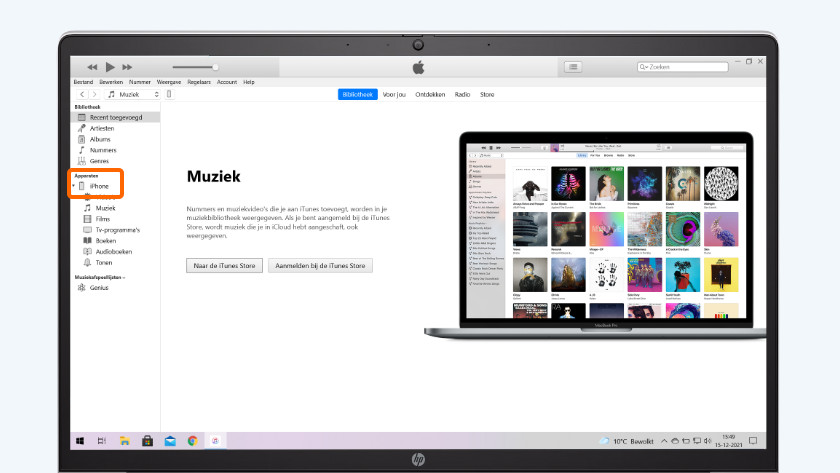Click the Naar de iTunes Store button

pyautogui.click(x=224, y=266)
